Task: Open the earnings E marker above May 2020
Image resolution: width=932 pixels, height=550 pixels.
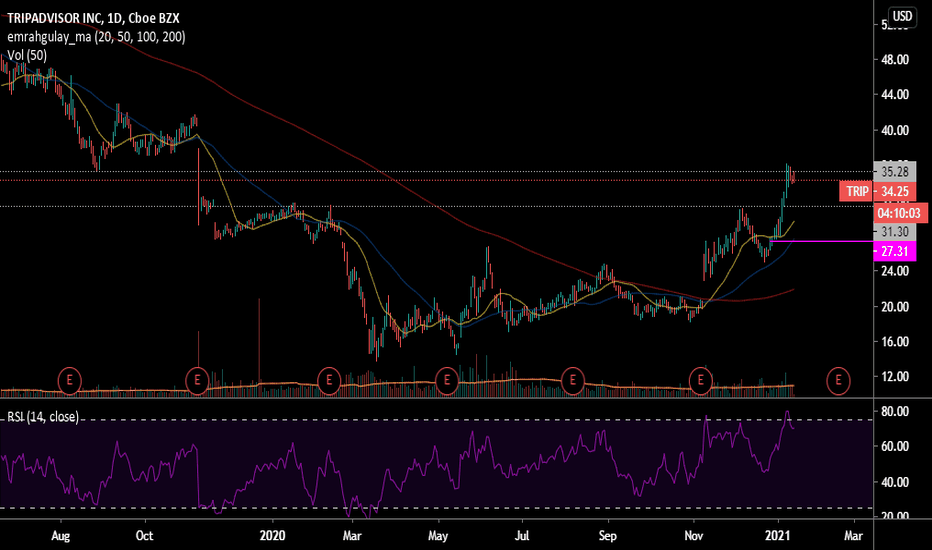Action: 446,380
